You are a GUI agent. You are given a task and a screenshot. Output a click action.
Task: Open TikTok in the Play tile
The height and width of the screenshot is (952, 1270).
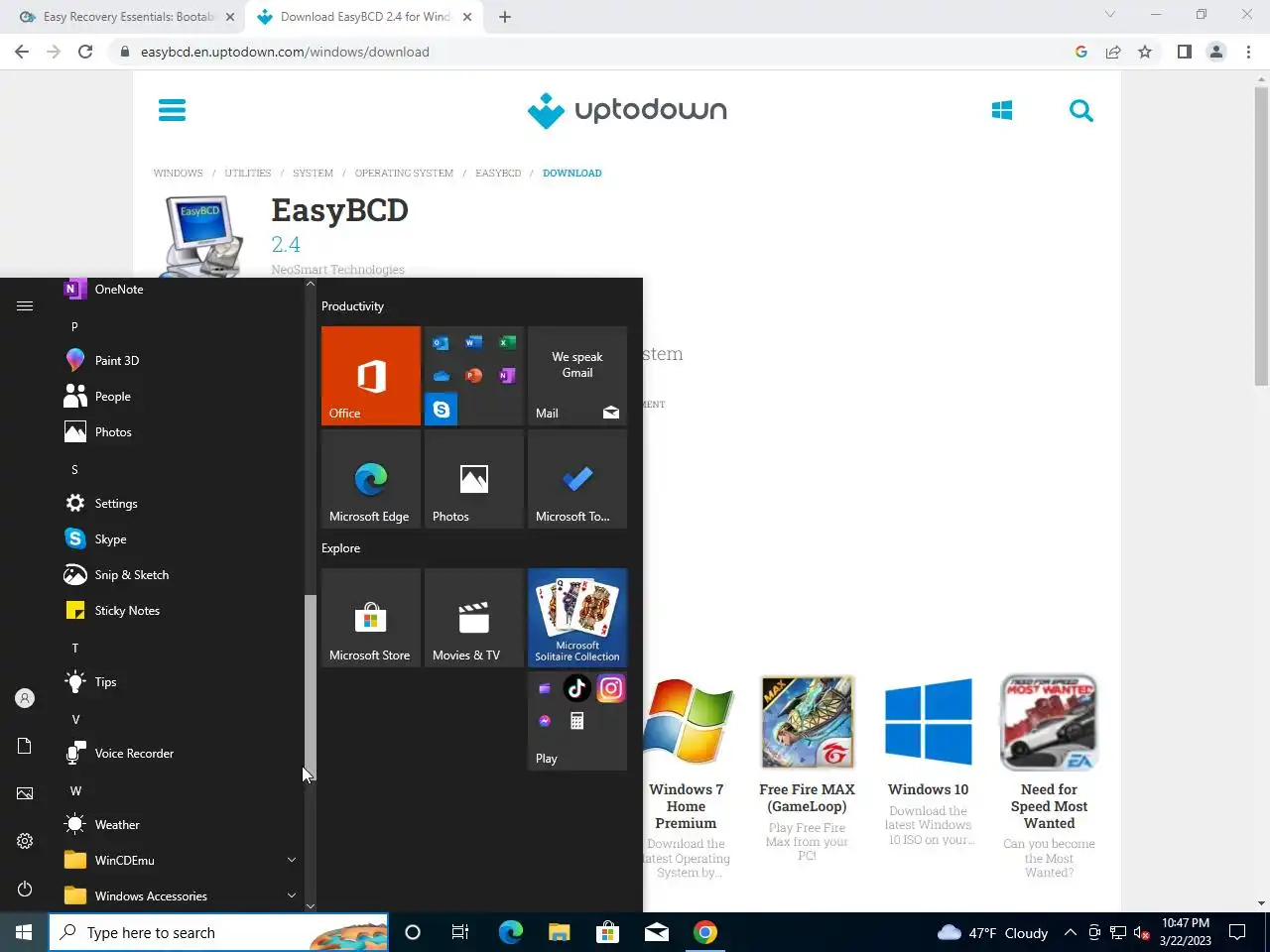(576, 688)
